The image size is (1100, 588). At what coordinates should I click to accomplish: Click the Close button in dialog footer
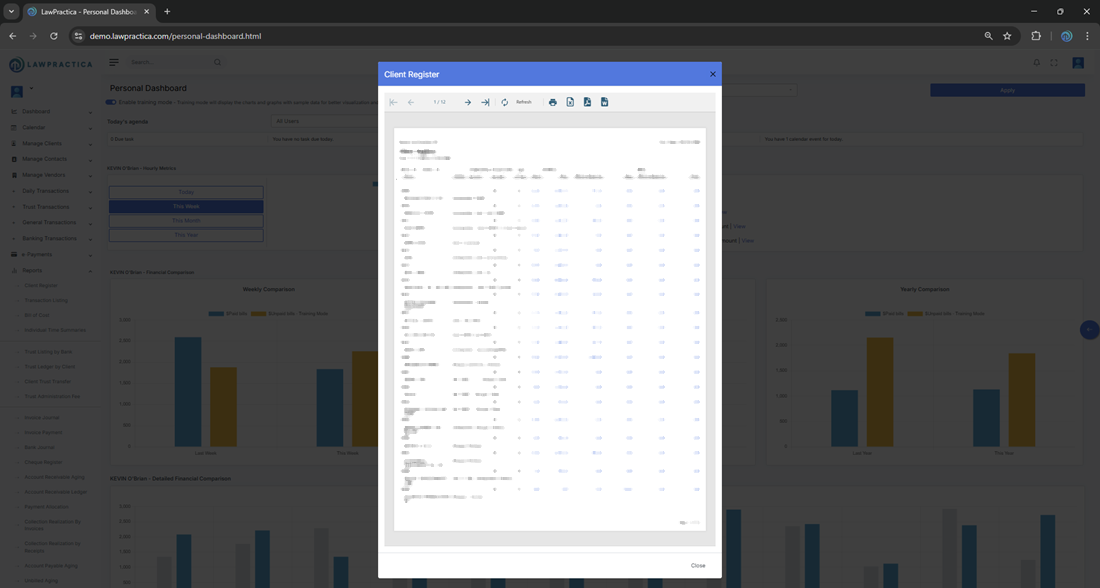coord(698,565)
